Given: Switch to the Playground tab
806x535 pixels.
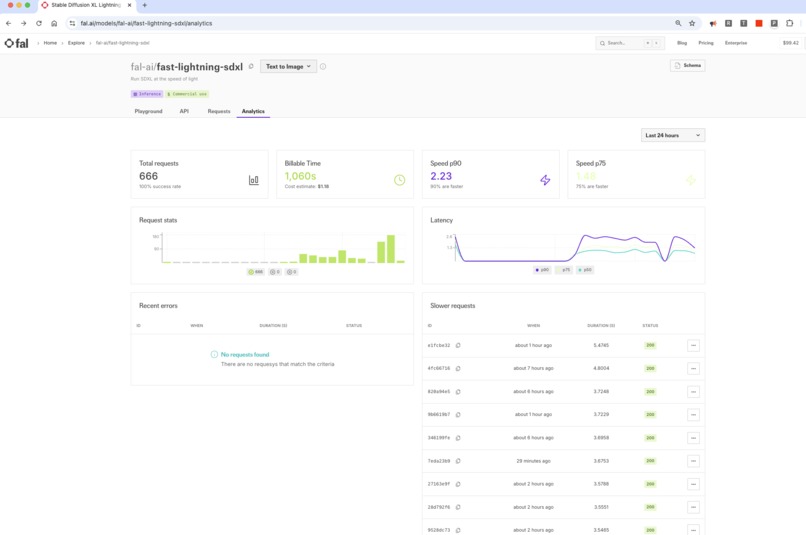Looking at the screenshot, I should pyautogui.click(x=149, y=111).
